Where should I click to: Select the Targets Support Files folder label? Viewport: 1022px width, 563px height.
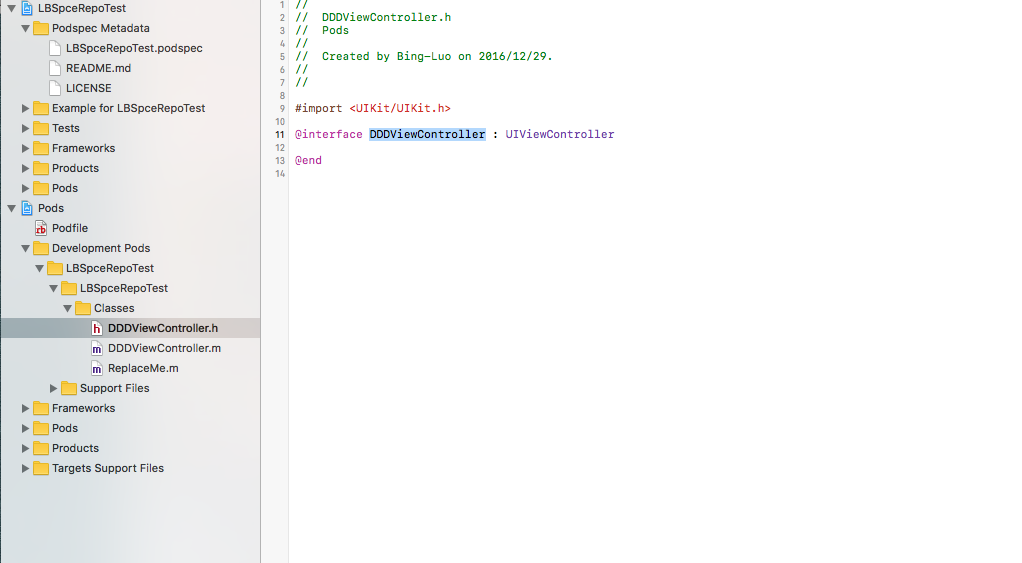107,468
